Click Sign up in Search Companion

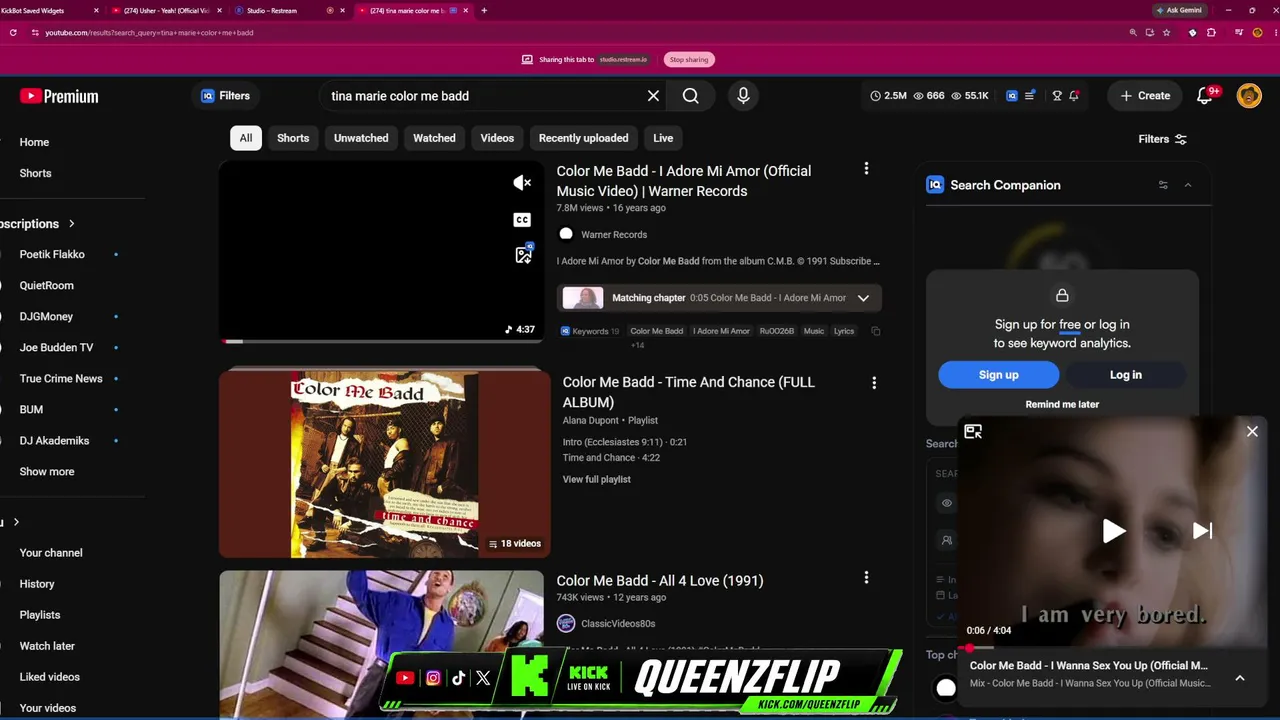tap(998, 375)
